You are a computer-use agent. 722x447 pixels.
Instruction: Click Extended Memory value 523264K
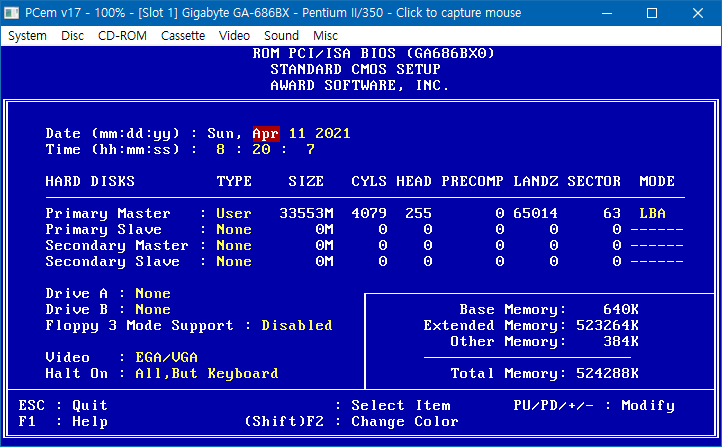[607, 325]
